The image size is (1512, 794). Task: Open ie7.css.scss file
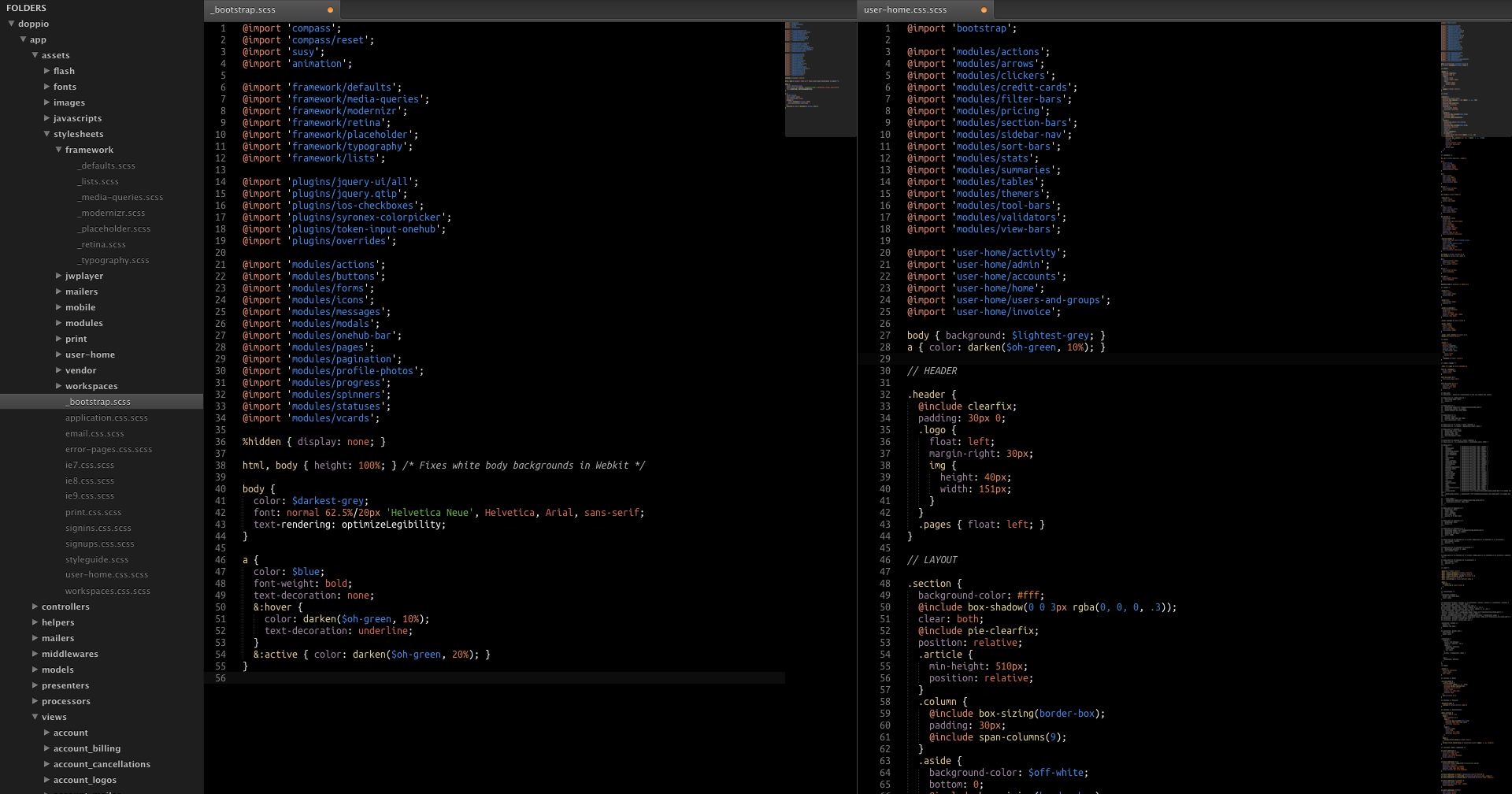[90, 465]
